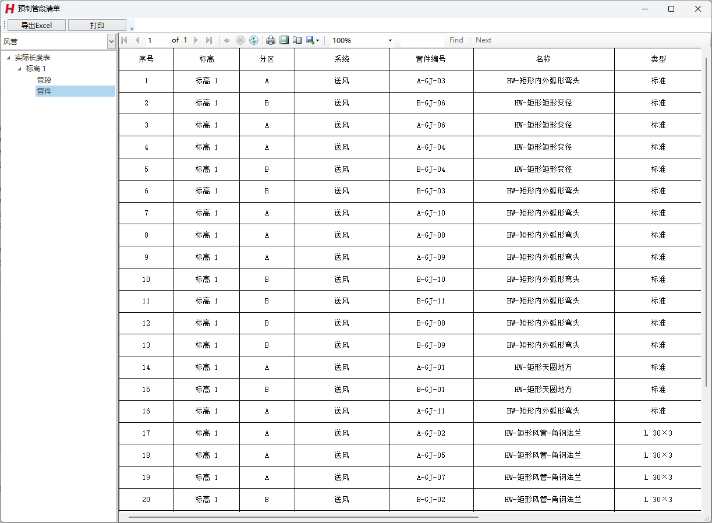This screenshot has height=523, width=712.
Task: Select 管件 in the tree
Action: coord(44,91)
